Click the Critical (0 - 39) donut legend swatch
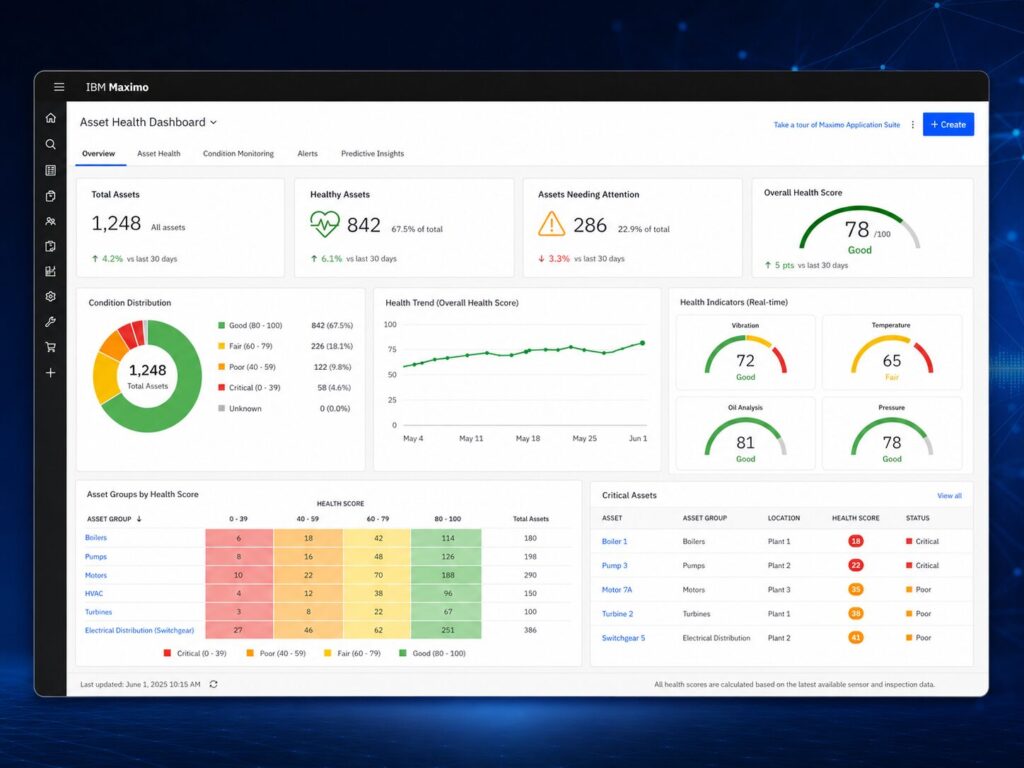Viewport: 1024px width, 768px height. point(221,388)
